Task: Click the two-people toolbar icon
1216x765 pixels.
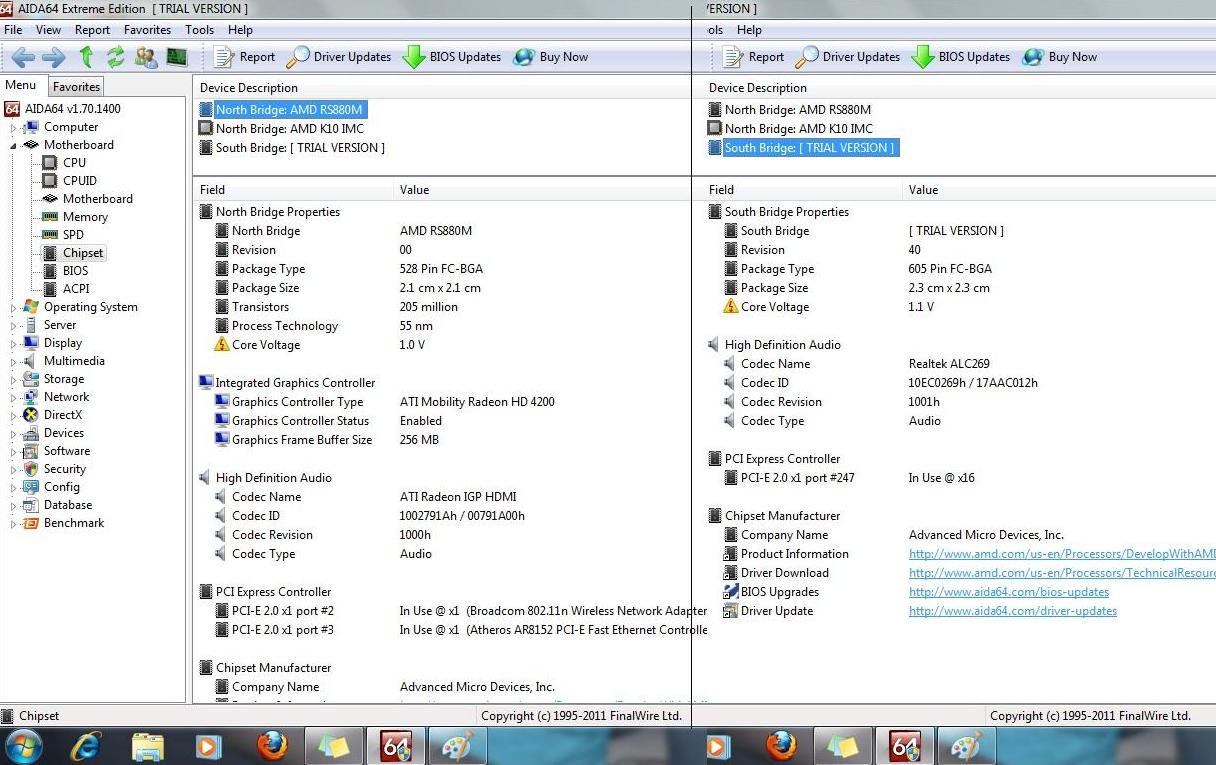Action: (146, 57)
